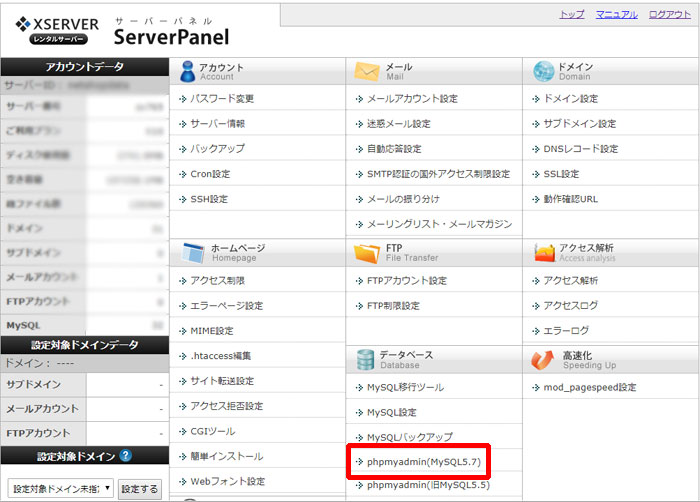Click the XSERVER logo

57,30
